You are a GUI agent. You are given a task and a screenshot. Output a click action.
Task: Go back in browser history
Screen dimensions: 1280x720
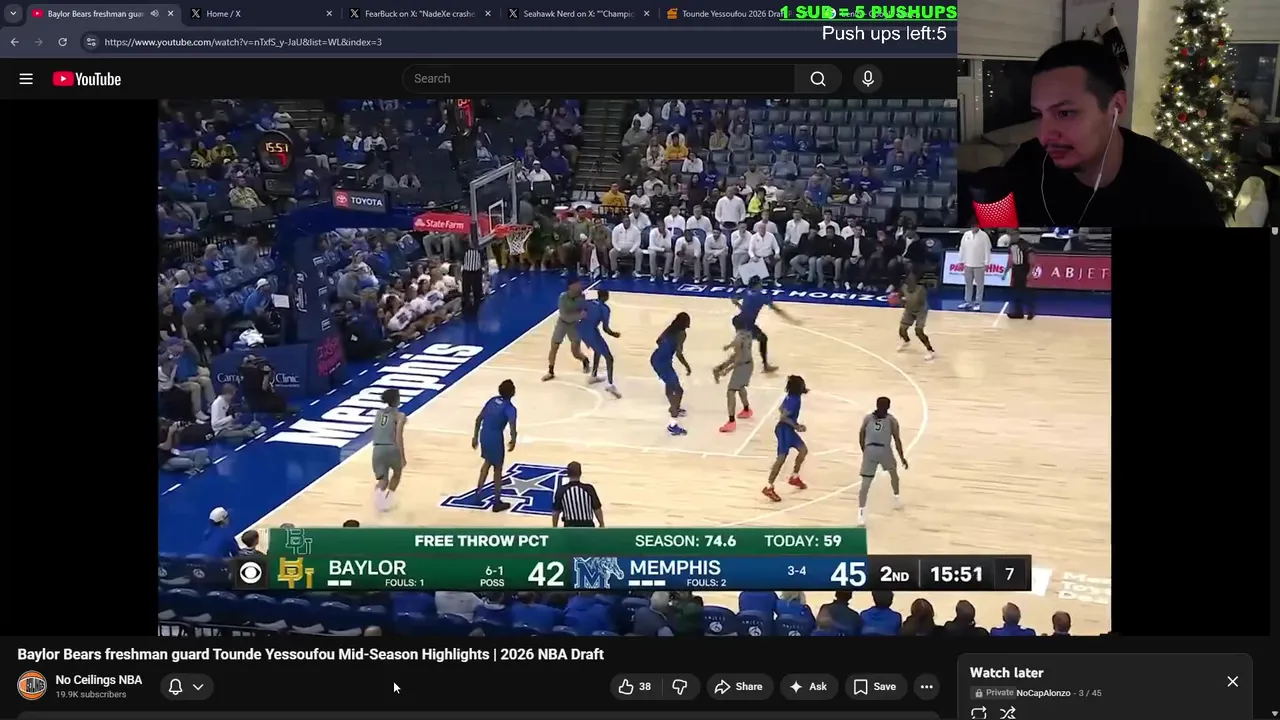[14, 42]
